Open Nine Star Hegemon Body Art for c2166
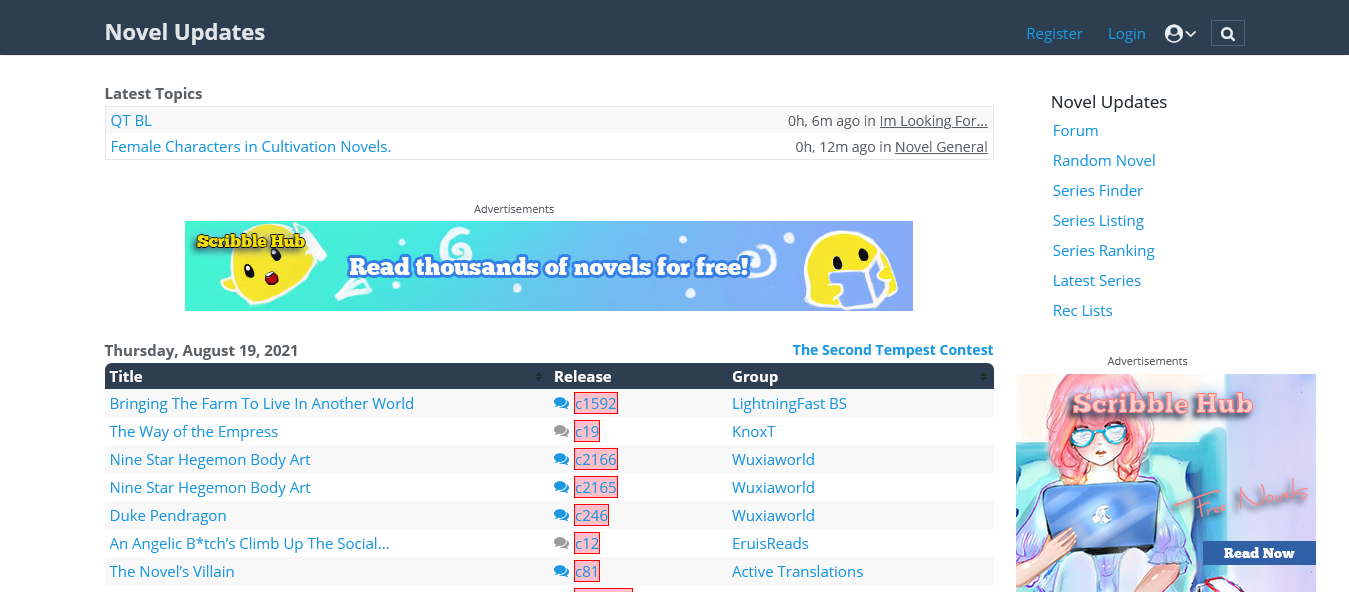1349x592 pixels. point(210,460)
